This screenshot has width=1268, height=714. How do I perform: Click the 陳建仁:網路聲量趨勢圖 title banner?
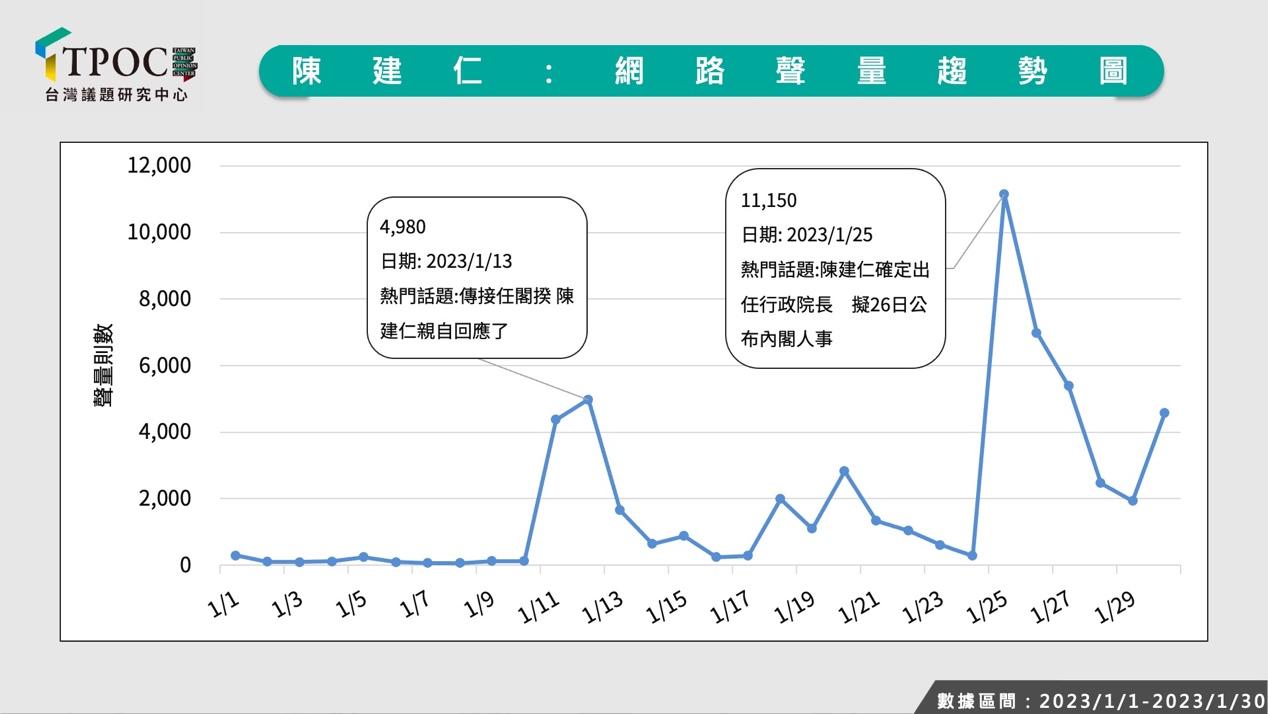[710, 71]
